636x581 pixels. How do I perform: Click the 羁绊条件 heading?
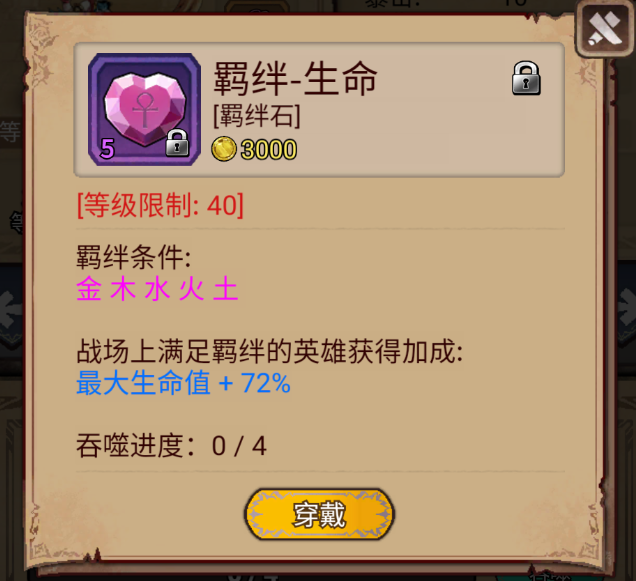pyautogui.click(x=133, y=257)
